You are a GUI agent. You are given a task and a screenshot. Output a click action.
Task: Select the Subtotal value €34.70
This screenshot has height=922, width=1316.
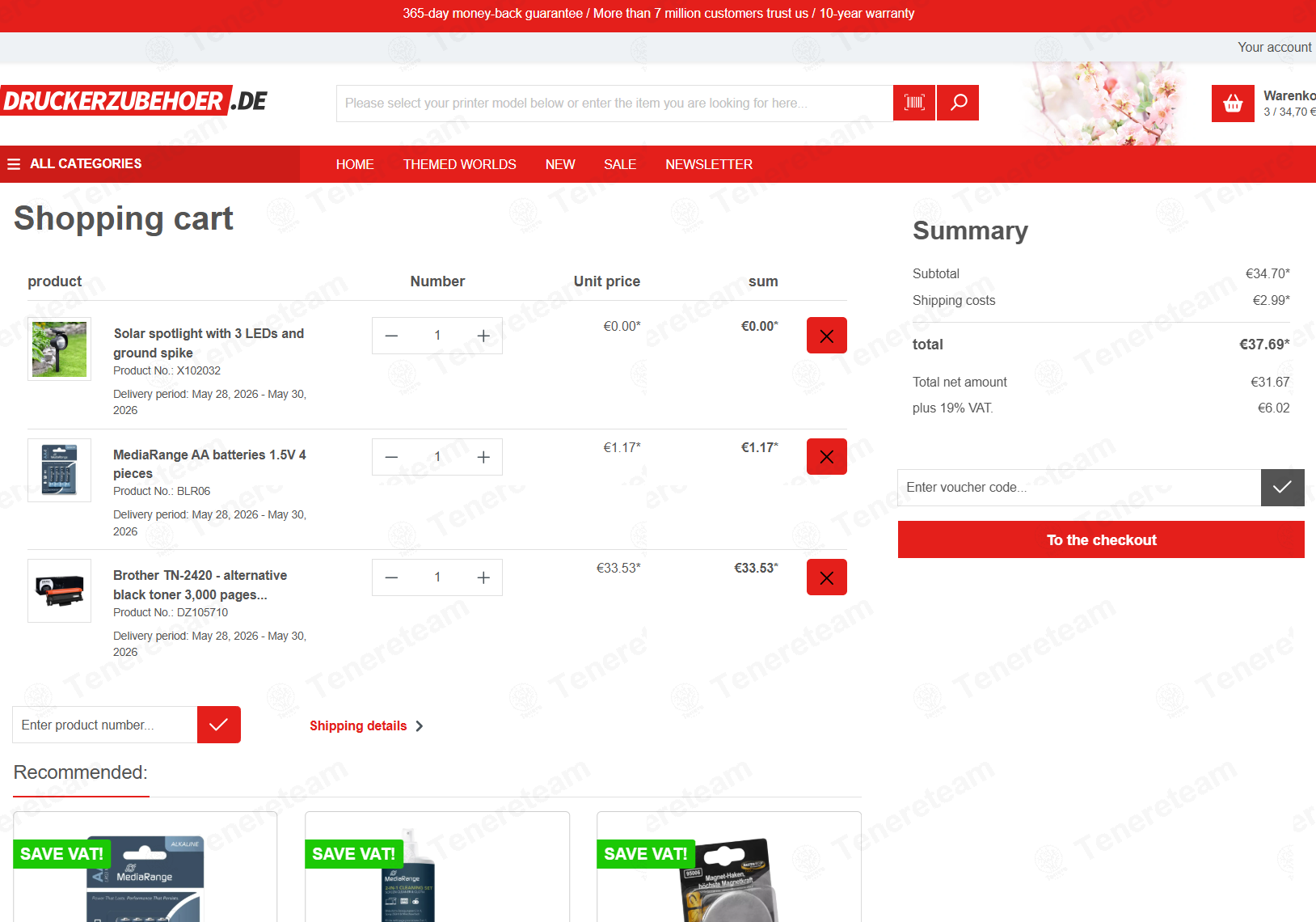pos(1267,274)
